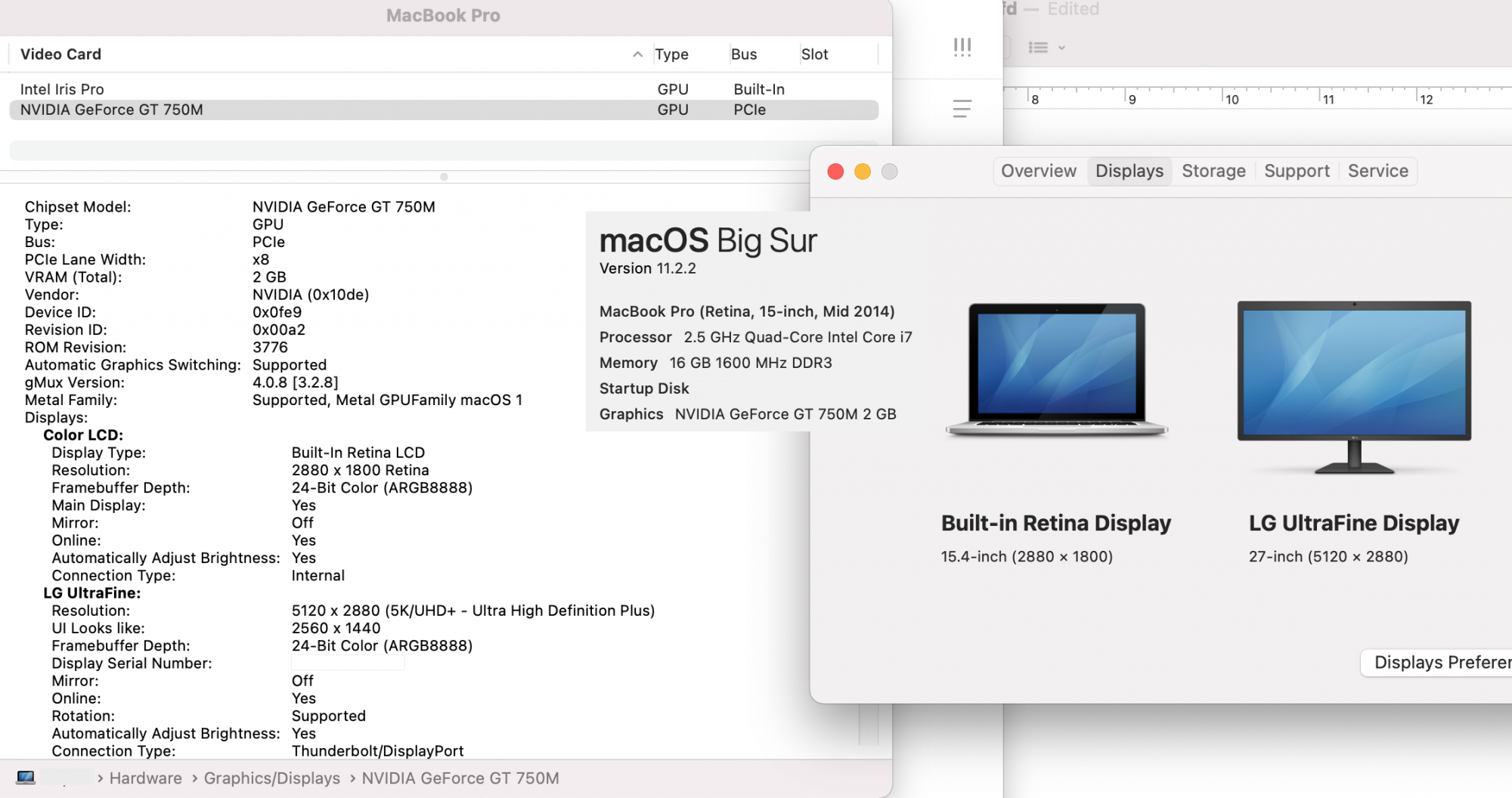Click the 12 mark on the document ruler

point(1426,100)
